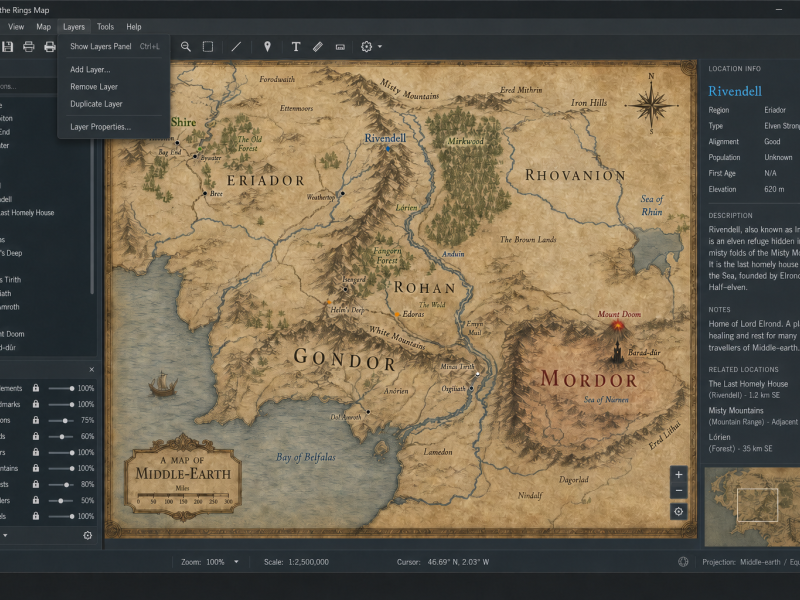The width and height of the screenshot is (800, 600).
Task: Click the Cursor 46.69° N coordinates text
Action: point(443,562)
